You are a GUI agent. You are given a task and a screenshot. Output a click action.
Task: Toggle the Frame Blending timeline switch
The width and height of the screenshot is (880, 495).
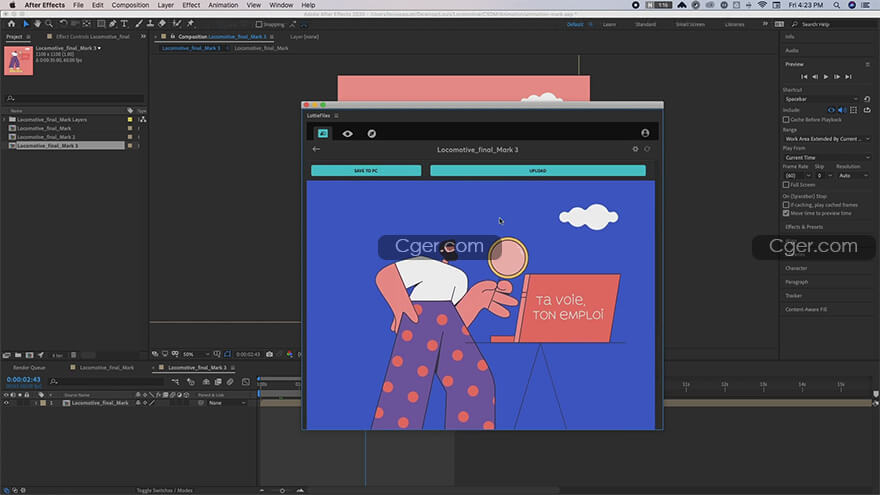(218, 382)
